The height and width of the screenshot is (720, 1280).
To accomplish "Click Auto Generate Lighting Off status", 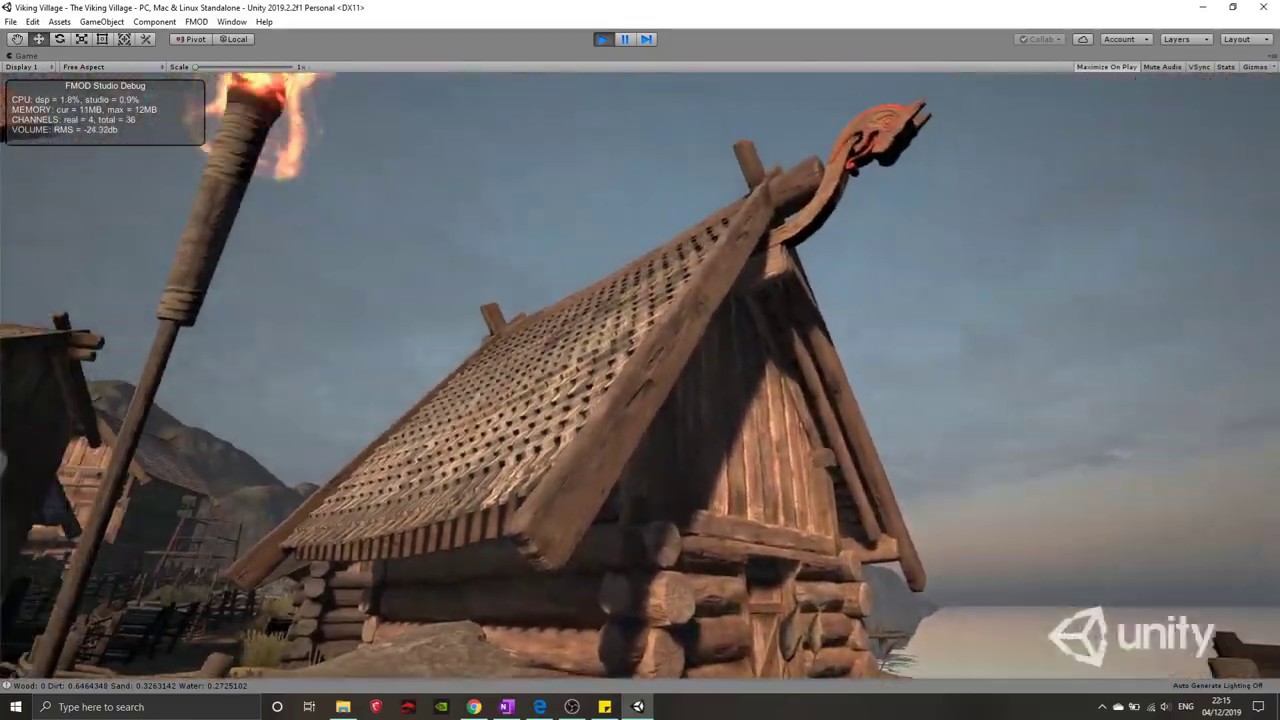I will (x=1217, y=686).
